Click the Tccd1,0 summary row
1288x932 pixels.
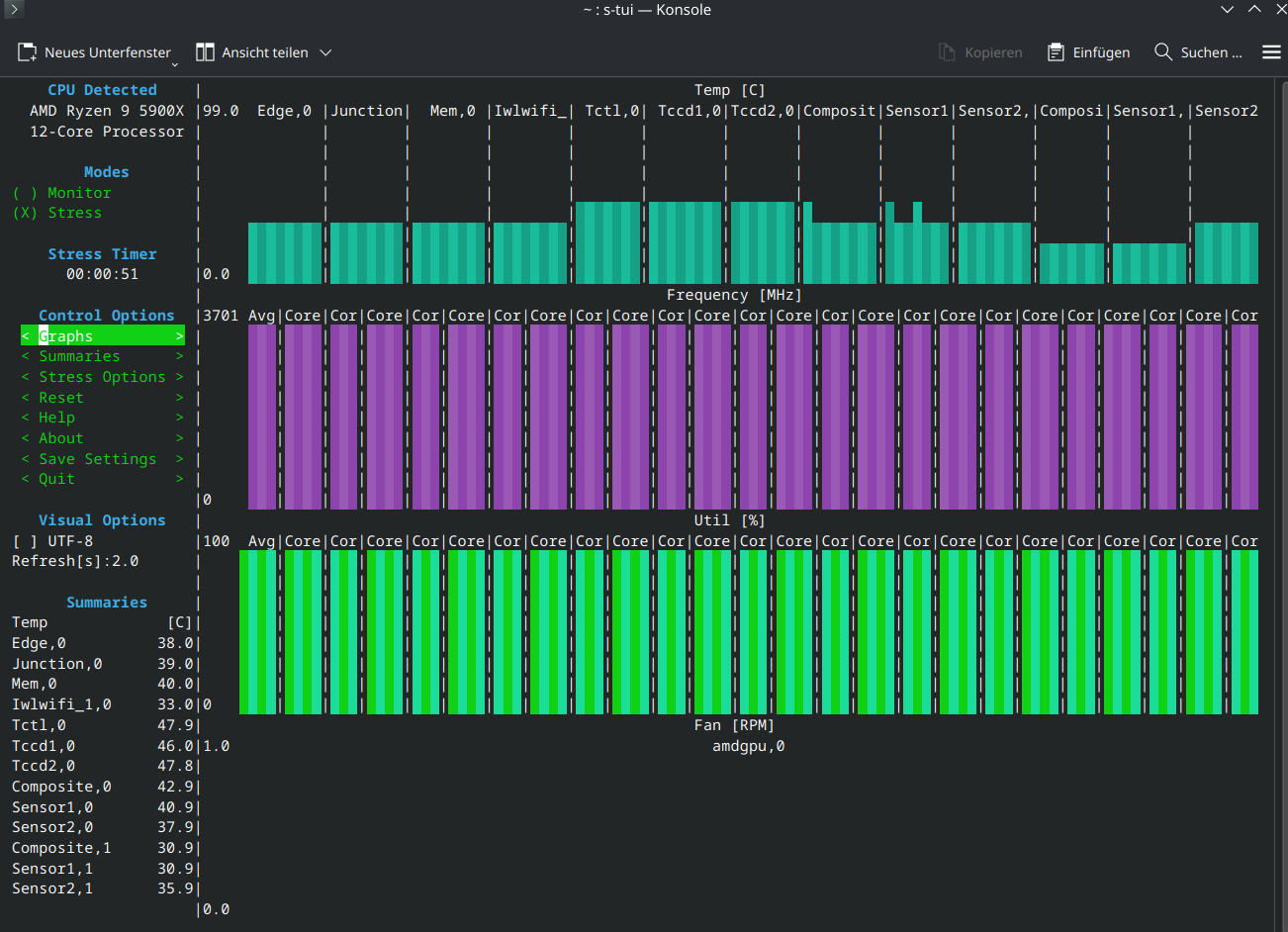(x=103, y=746)
